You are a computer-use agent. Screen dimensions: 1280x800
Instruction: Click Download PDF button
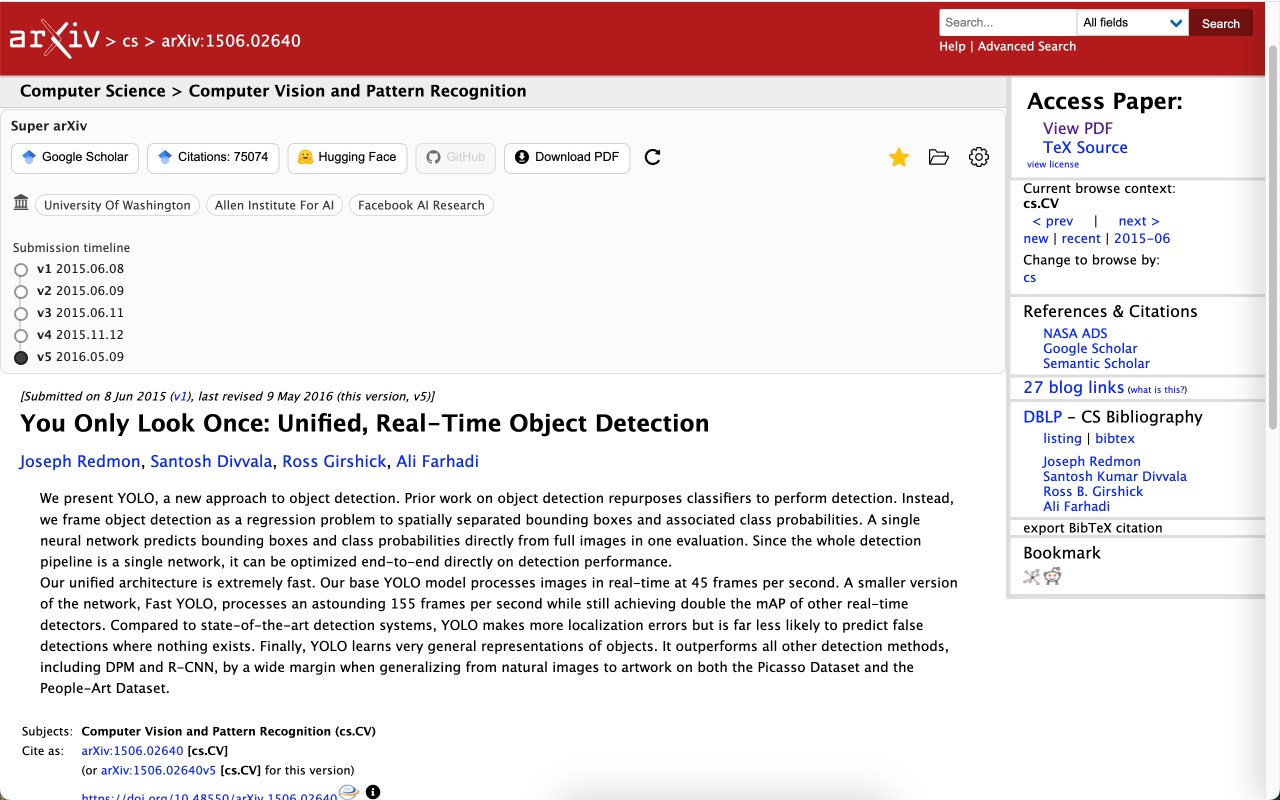tap(567, 157)
